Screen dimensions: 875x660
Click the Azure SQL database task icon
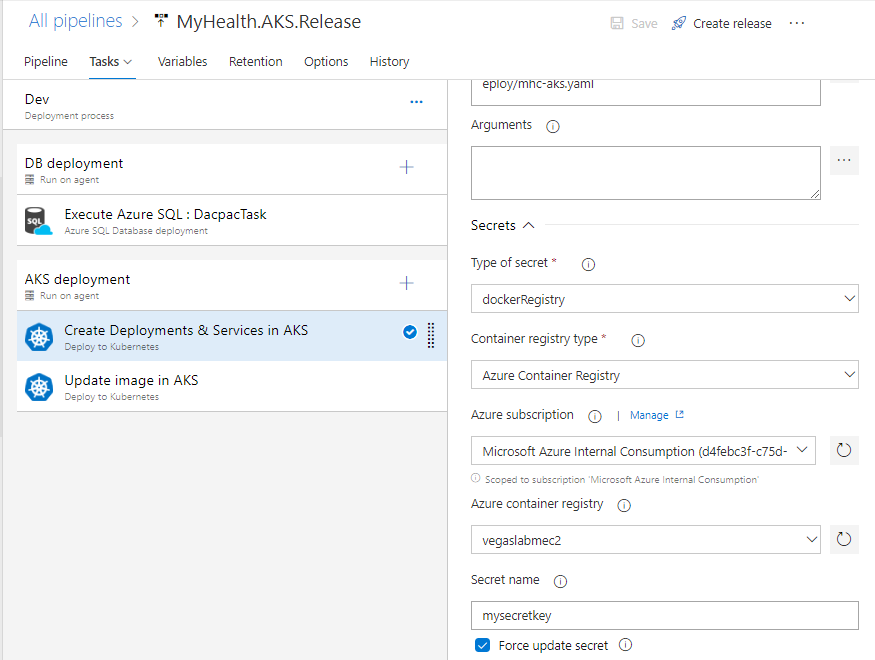(39, 221)
